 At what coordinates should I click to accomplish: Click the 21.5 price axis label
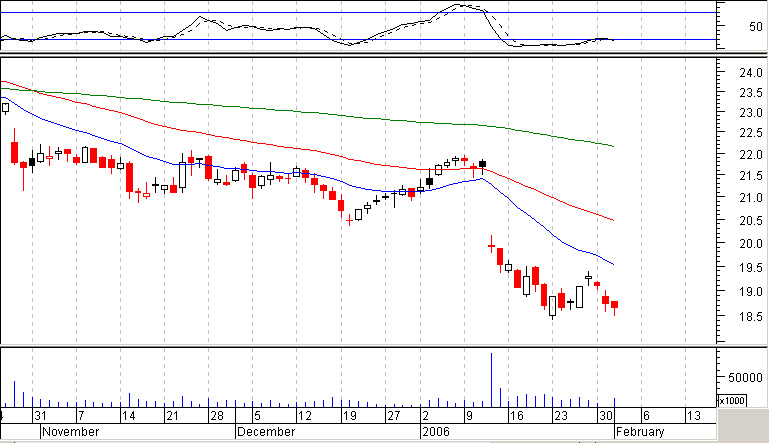751,176
